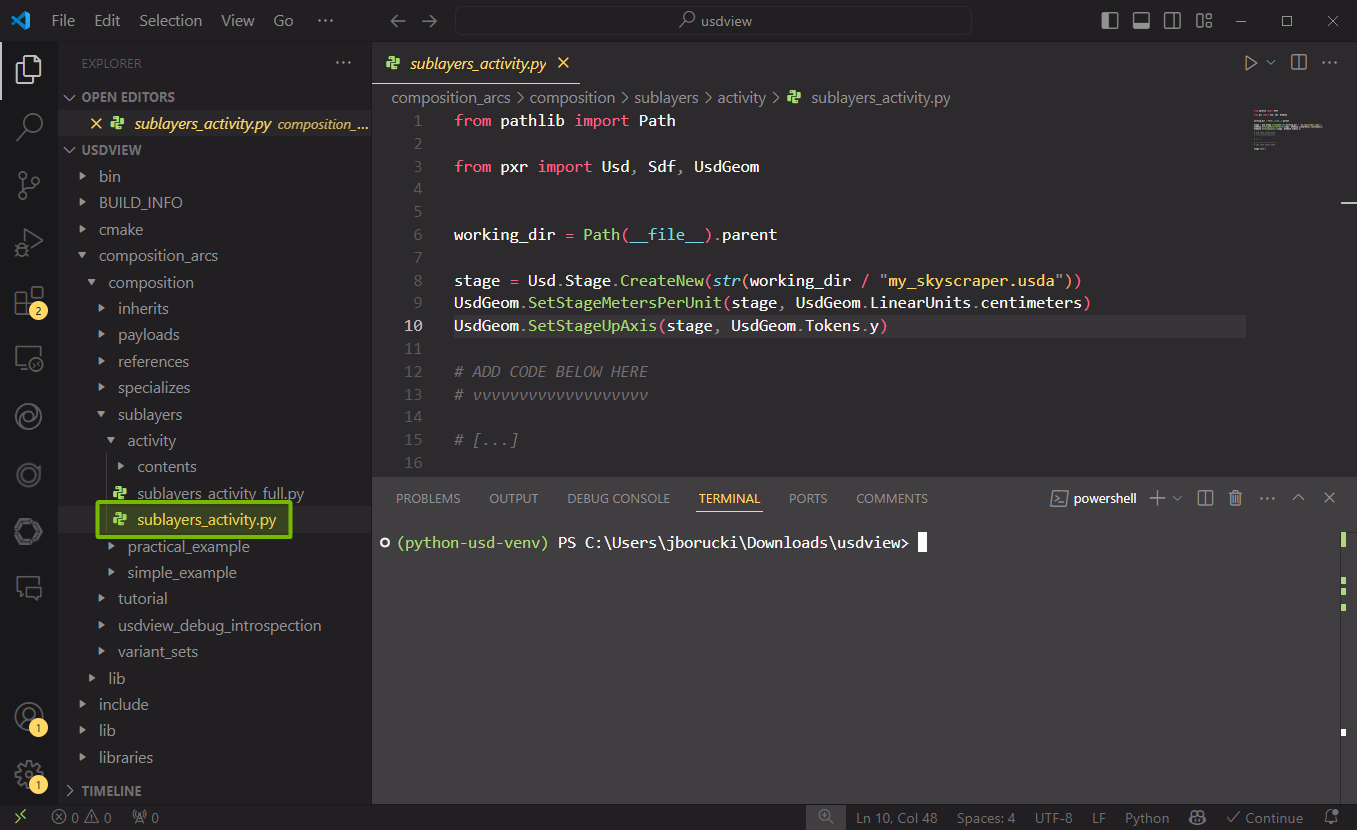Click the remote window indicator in status bar
The height and width of the screenshot is (830, 1357).
tap(20, 817)
